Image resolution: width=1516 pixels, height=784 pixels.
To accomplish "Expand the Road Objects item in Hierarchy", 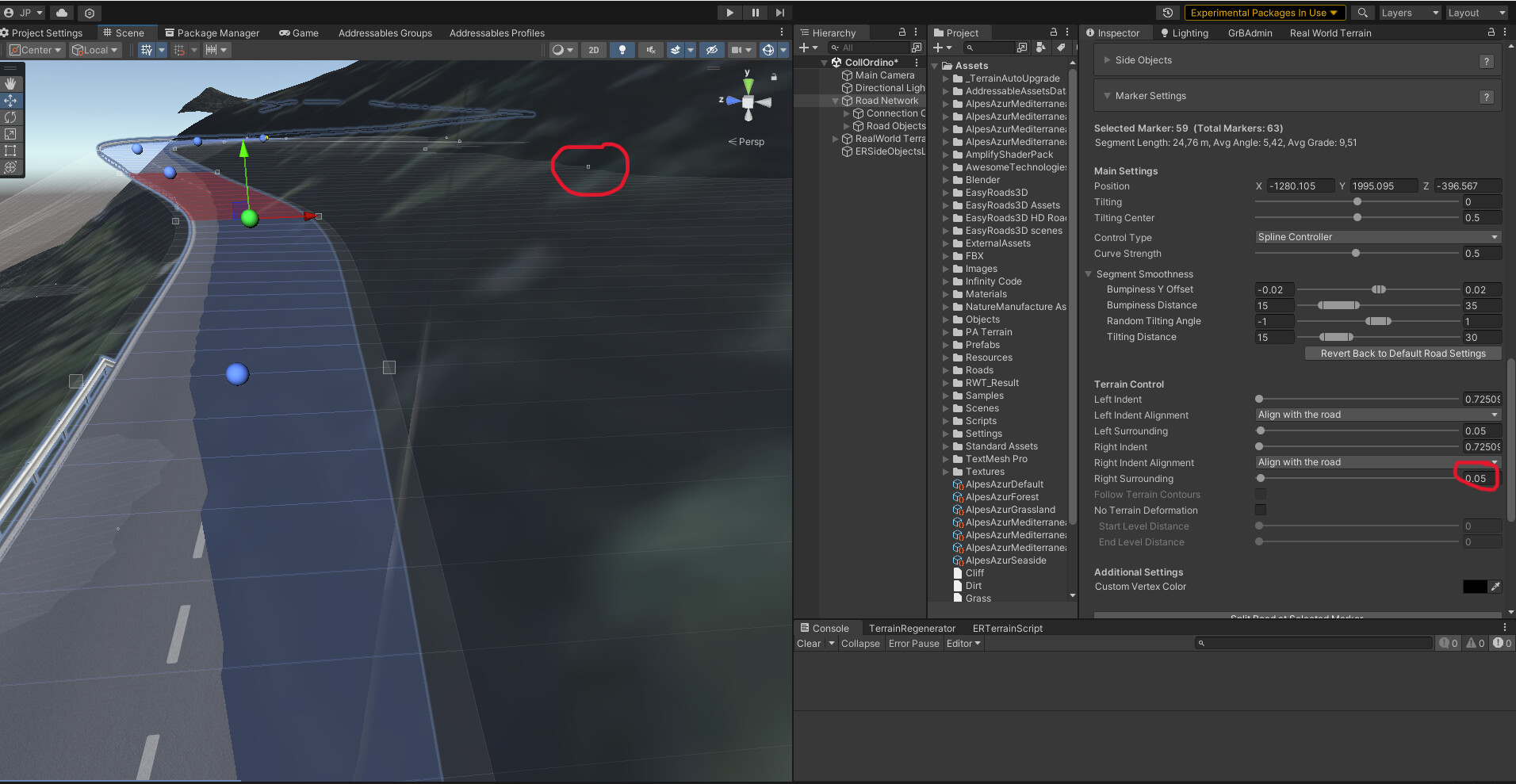I will click(x=845, y=126).
